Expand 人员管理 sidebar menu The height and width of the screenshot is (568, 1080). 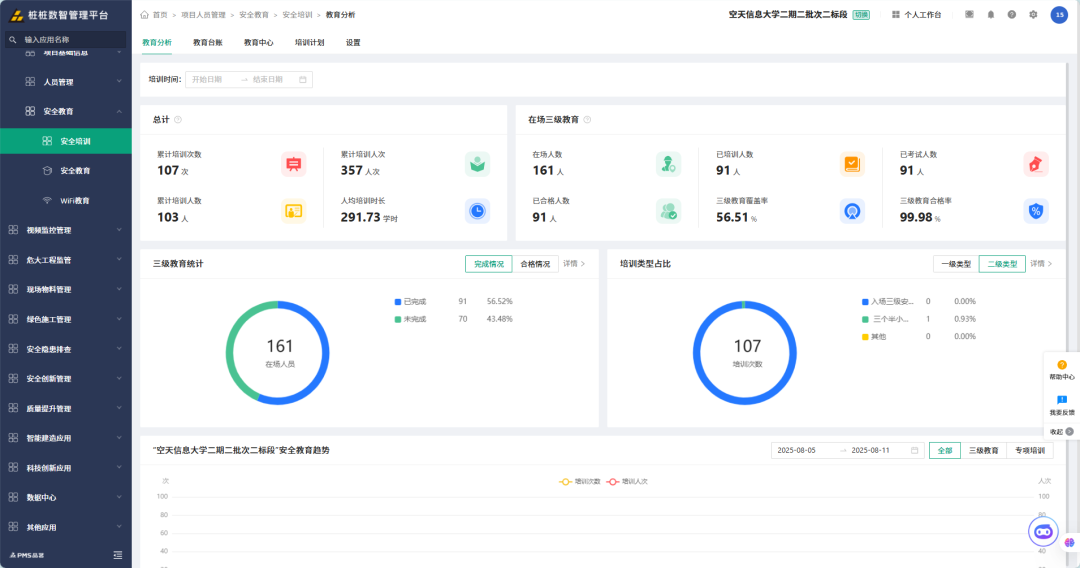coord(66,82)
